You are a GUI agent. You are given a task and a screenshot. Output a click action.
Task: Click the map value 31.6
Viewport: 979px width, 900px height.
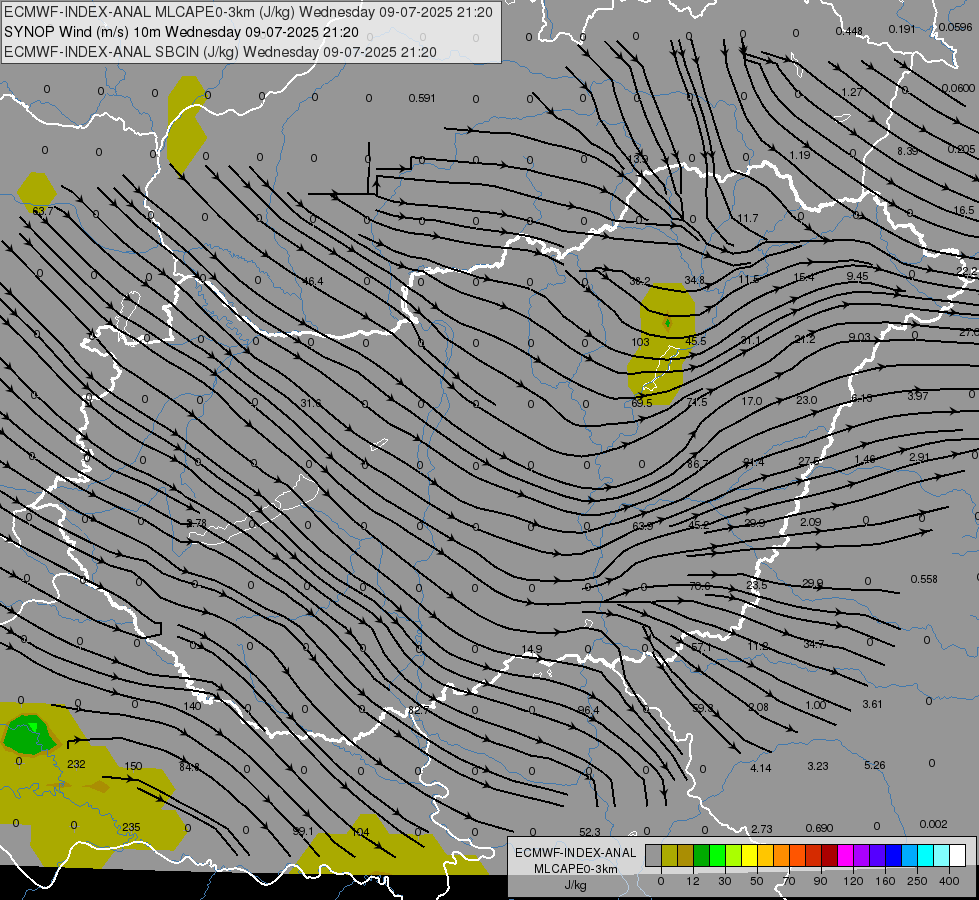click(x=311, y=403)
